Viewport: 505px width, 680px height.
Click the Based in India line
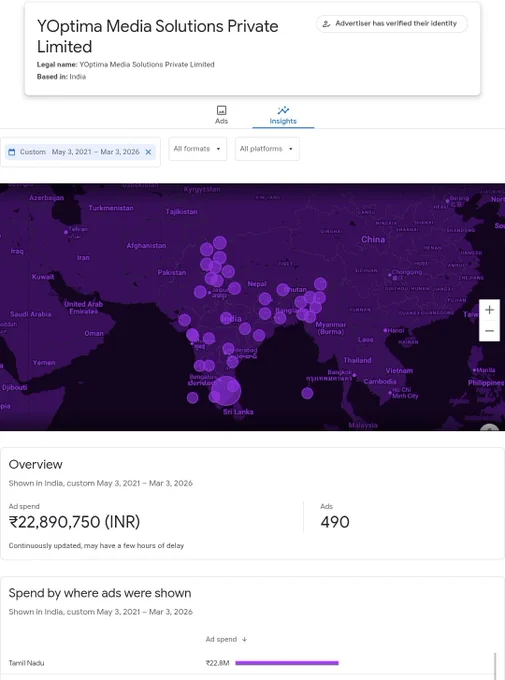(x=61, y=76)
